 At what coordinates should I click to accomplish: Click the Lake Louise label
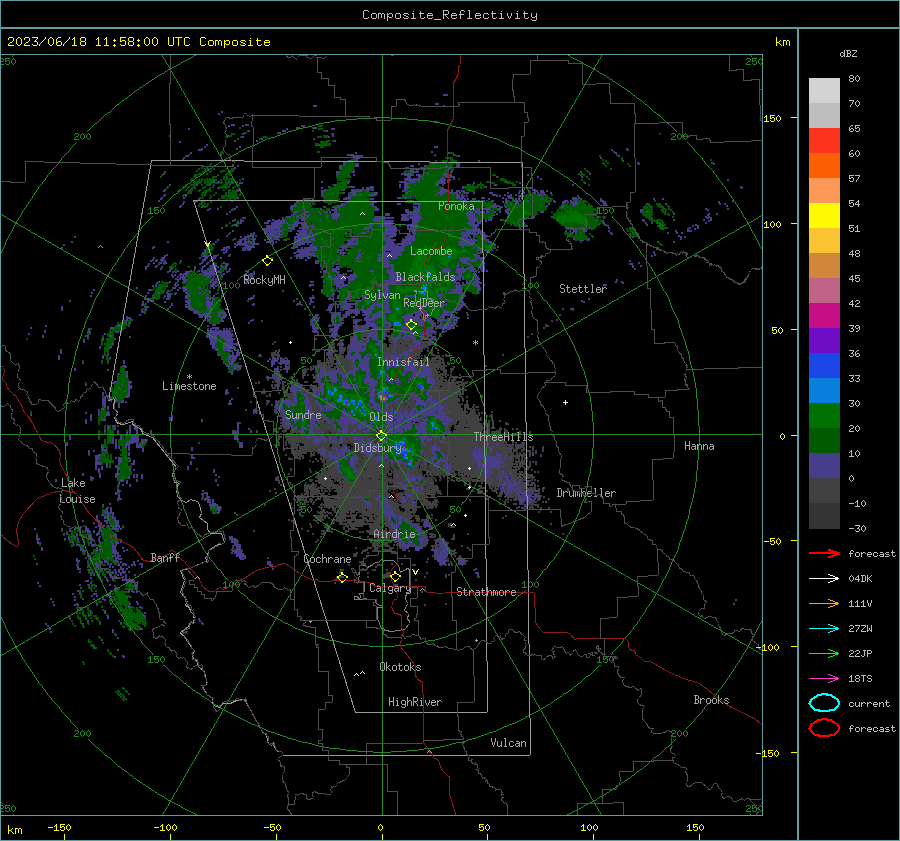click(x=77, y=491)
